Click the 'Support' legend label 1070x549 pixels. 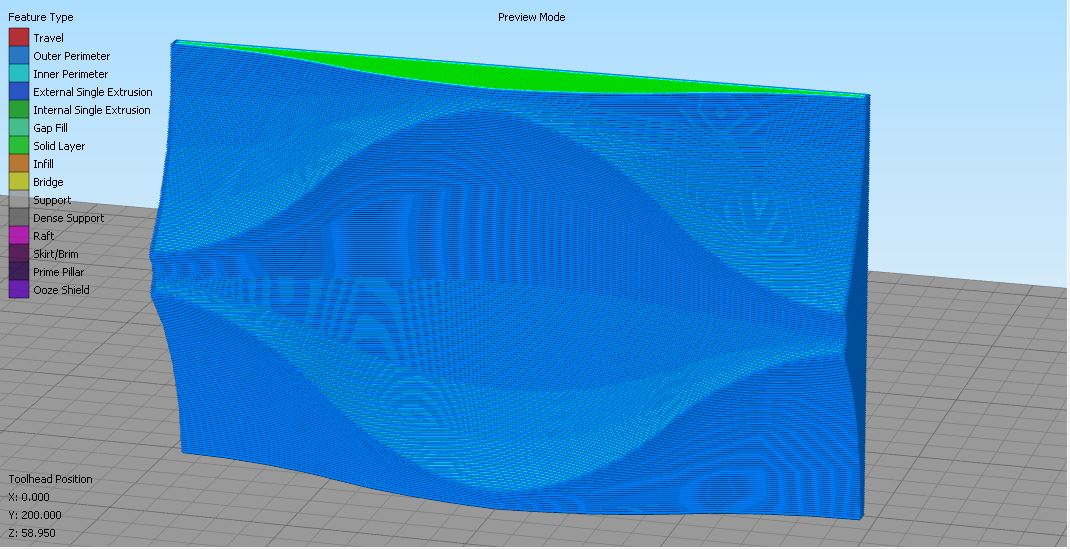coord(52,201)
